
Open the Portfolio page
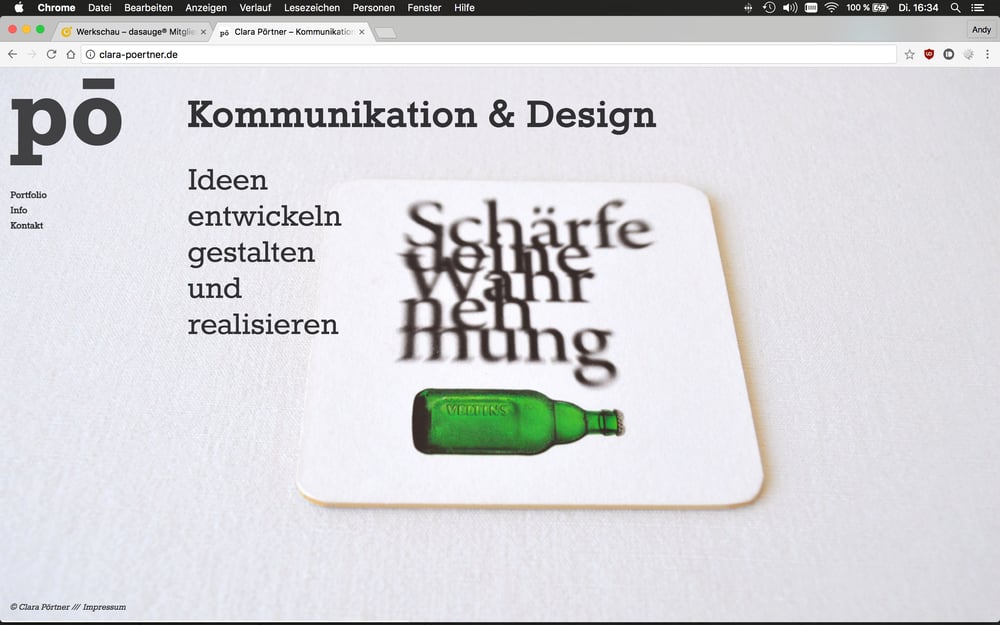[28, 195]
